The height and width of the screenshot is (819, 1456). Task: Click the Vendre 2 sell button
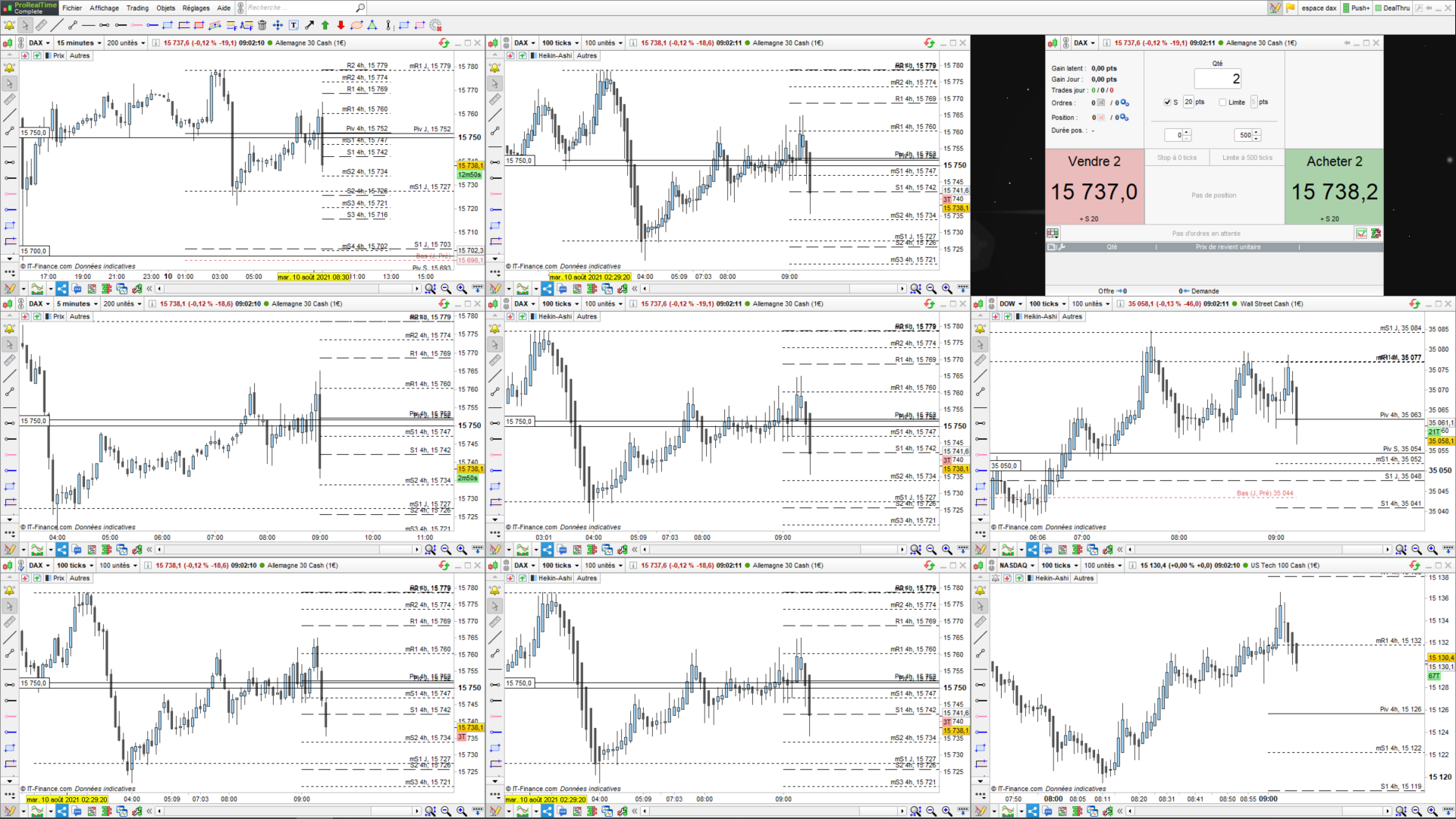tap(1094, 187)
